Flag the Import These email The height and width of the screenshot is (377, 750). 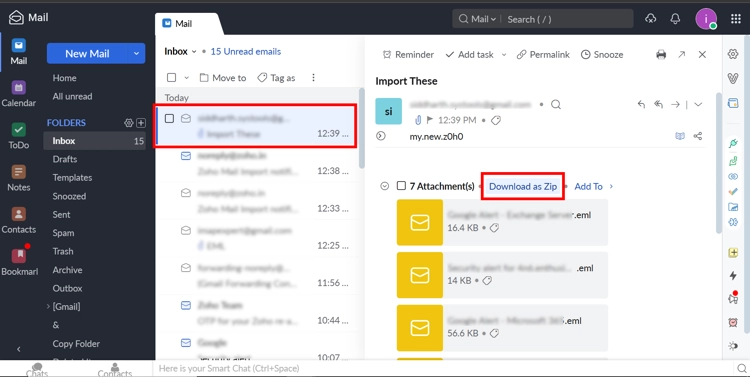(x=430, y=120)
